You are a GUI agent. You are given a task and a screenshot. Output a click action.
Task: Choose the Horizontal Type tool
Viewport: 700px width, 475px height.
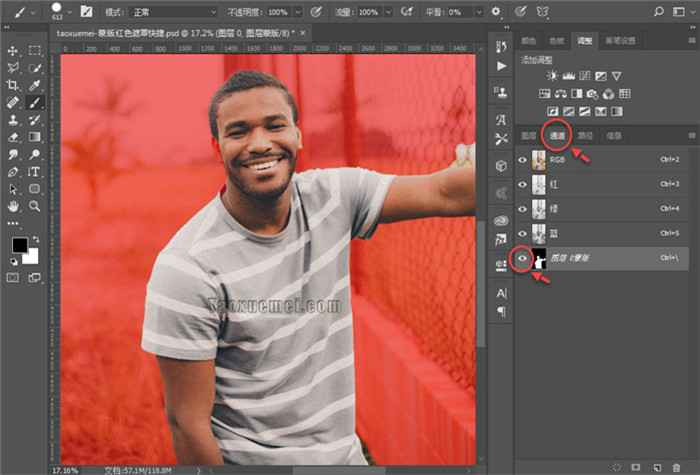[34, 171]
